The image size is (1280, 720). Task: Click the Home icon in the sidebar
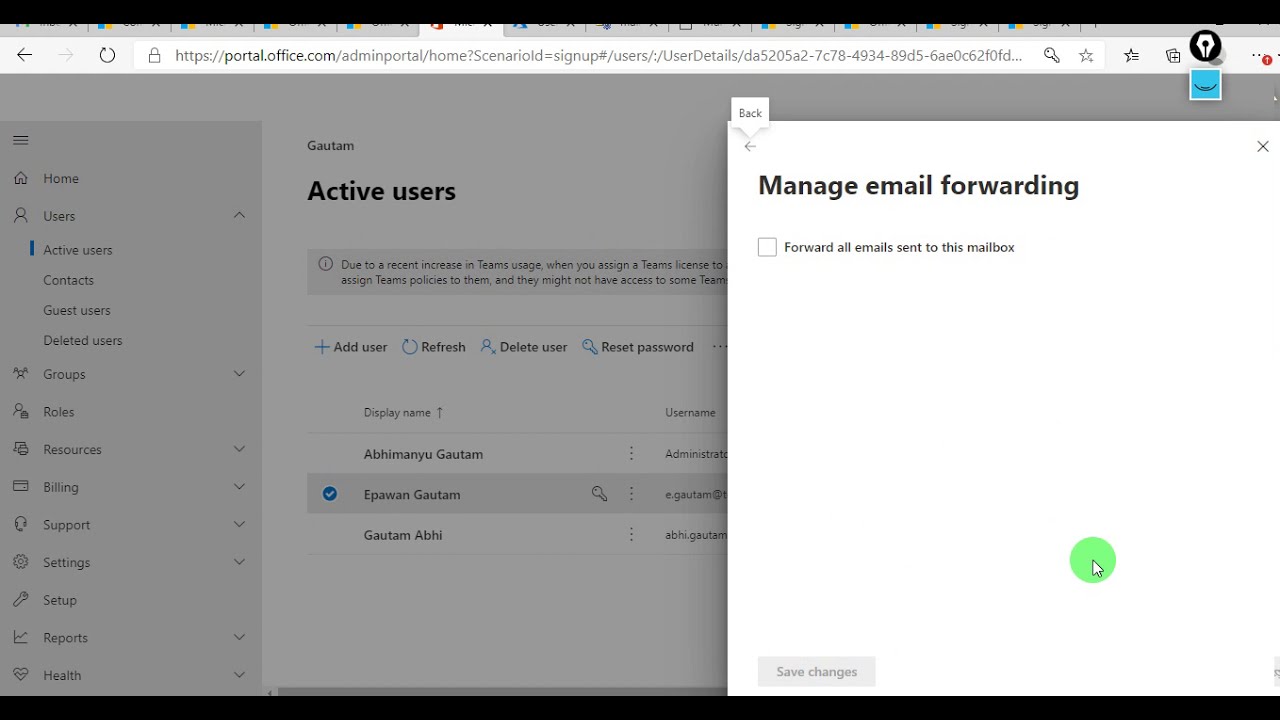tap(21, 178)
